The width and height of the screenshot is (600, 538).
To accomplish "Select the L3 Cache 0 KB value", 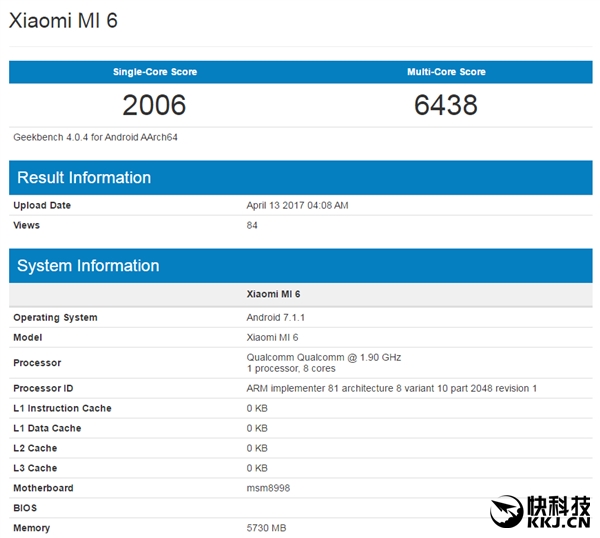I will pos(257,468).
